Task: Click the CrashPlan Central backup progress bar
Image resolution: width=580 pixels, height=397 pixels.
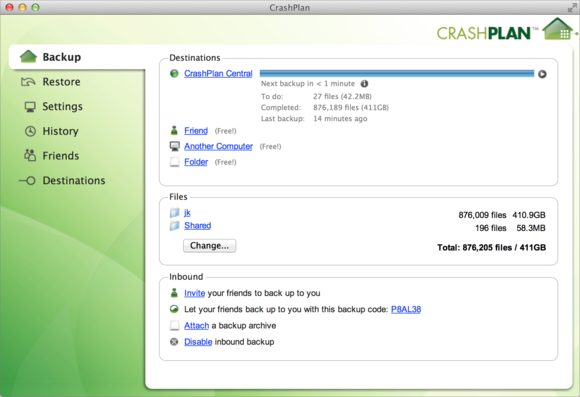Action: tap(397, 74)
